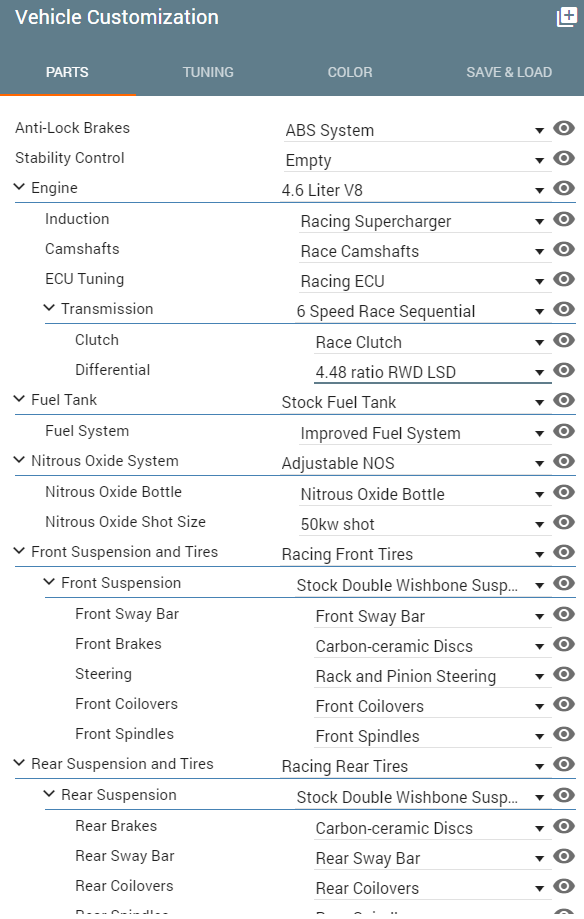
Task: Toggle eye icon for Nitrous Oxide Bottle
Action: tap(564, 492)
